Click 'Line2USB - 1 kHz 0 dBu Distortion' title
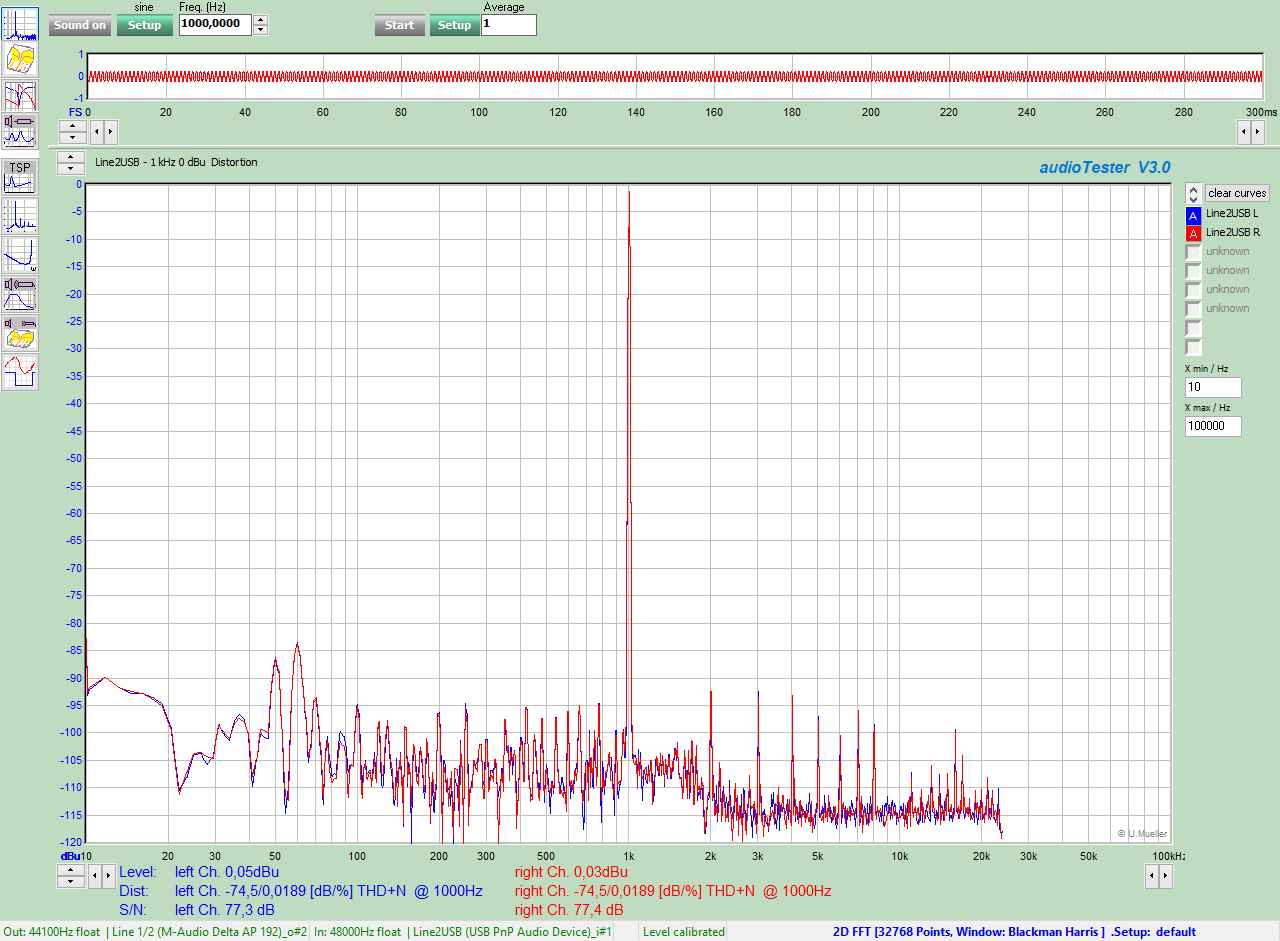The image size is (1280, 941). 176,162
